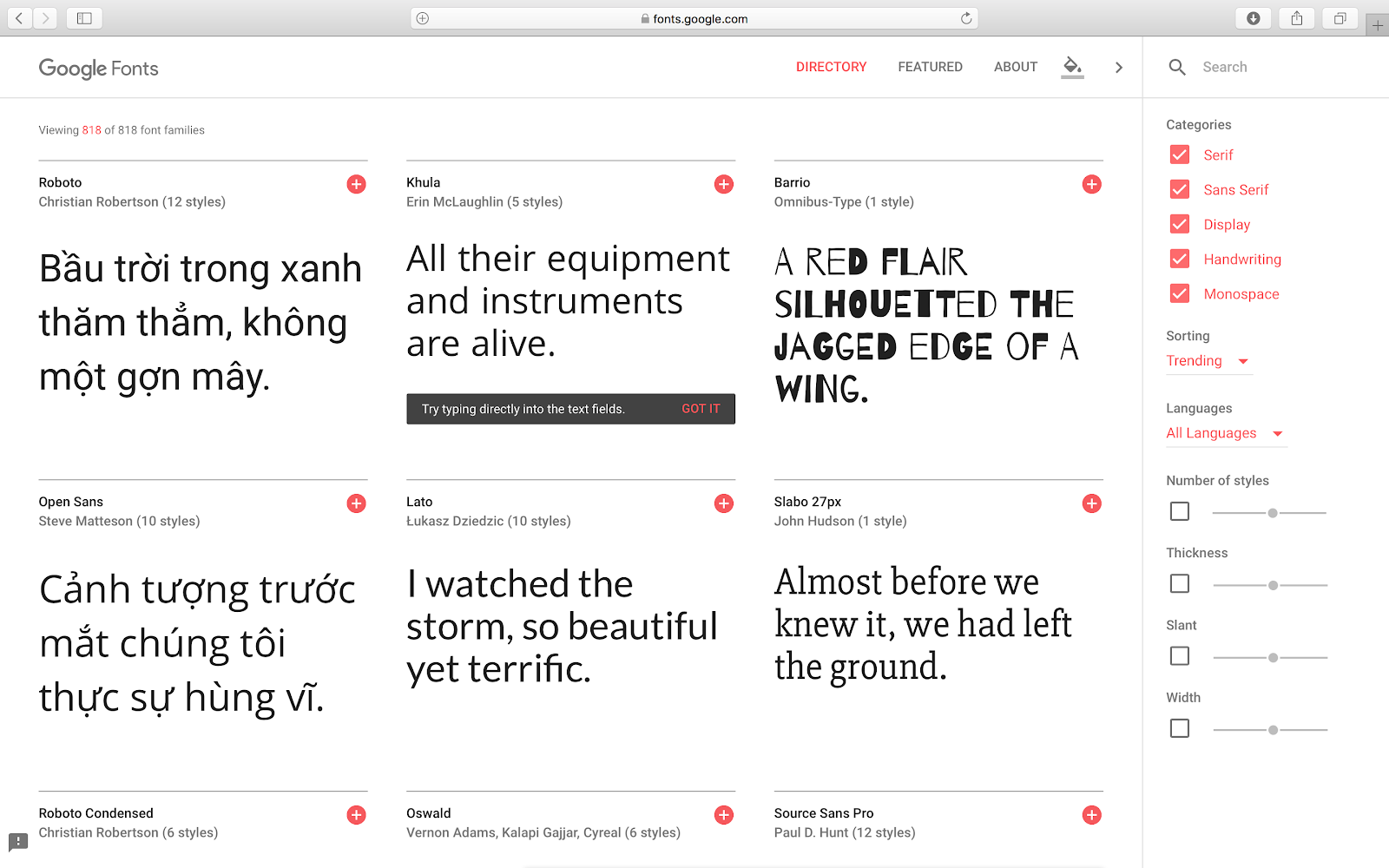The width and height of the screenshot is (1389, 868).
Task: Uncheck the Serif category
Action: click(1180, 155)
